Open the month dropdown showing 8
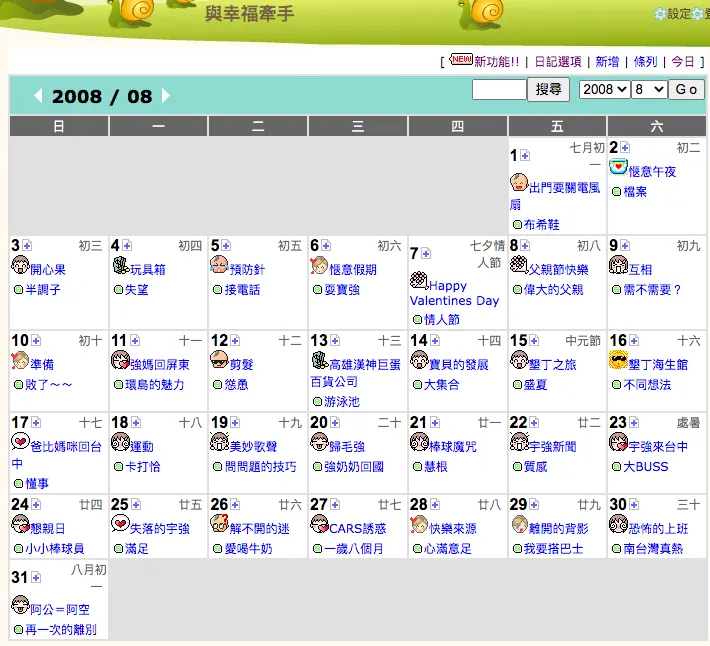This screenshot has height=646, width=710. point(649,89)
